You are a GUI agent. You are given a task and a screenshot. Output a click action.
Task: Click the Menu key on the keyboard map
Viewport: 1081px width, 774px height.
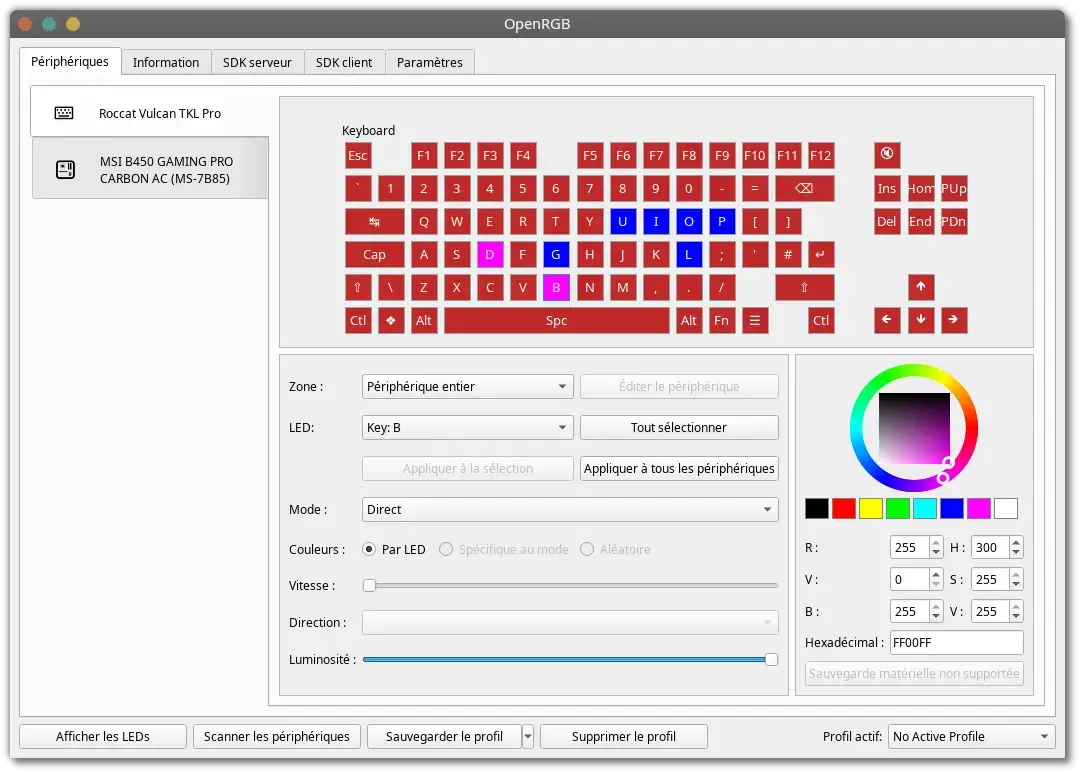tap(755, 320)
